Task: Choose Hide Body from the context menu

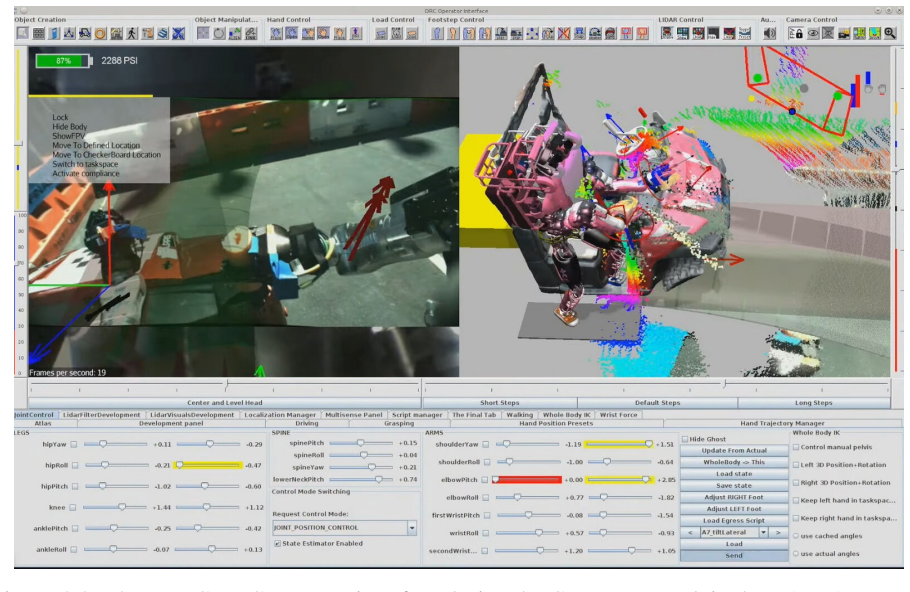Action: pyautogui.click(x=70, y=127)
